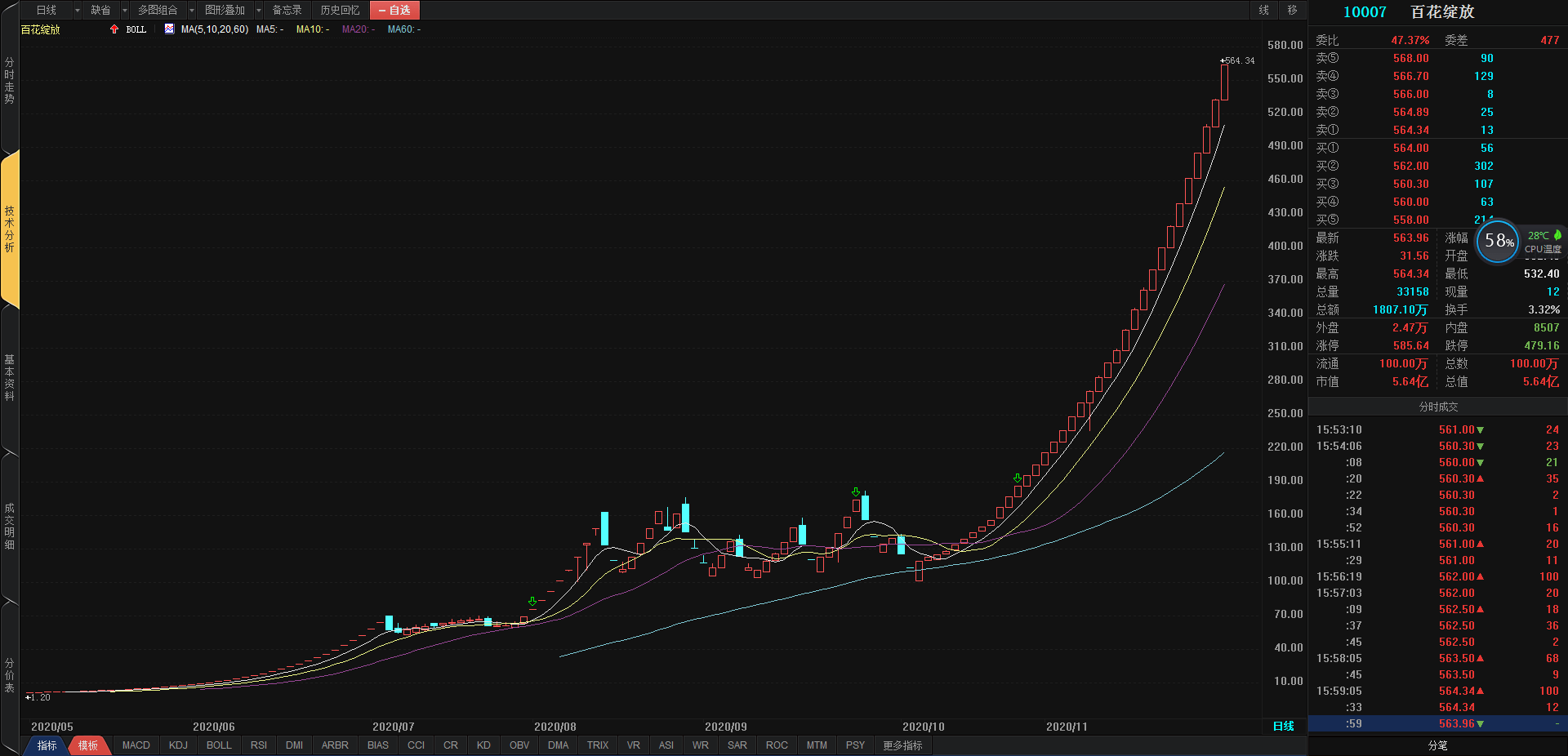This screenshot has height=756, width=1568.
Task: Click the stock code 10007 in the header
Action: [x=1365, y=12]
